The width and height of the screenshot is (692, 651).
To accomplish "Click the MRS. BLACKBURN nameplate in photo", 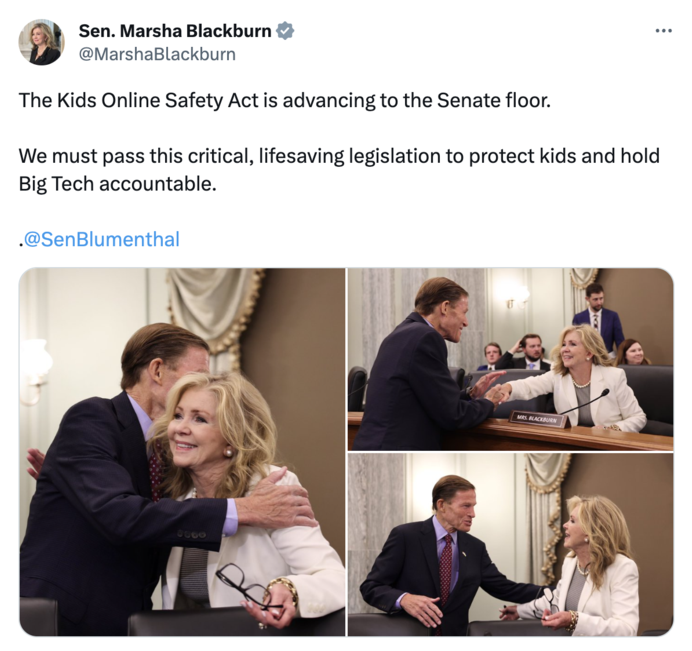I will pos(538,419).
